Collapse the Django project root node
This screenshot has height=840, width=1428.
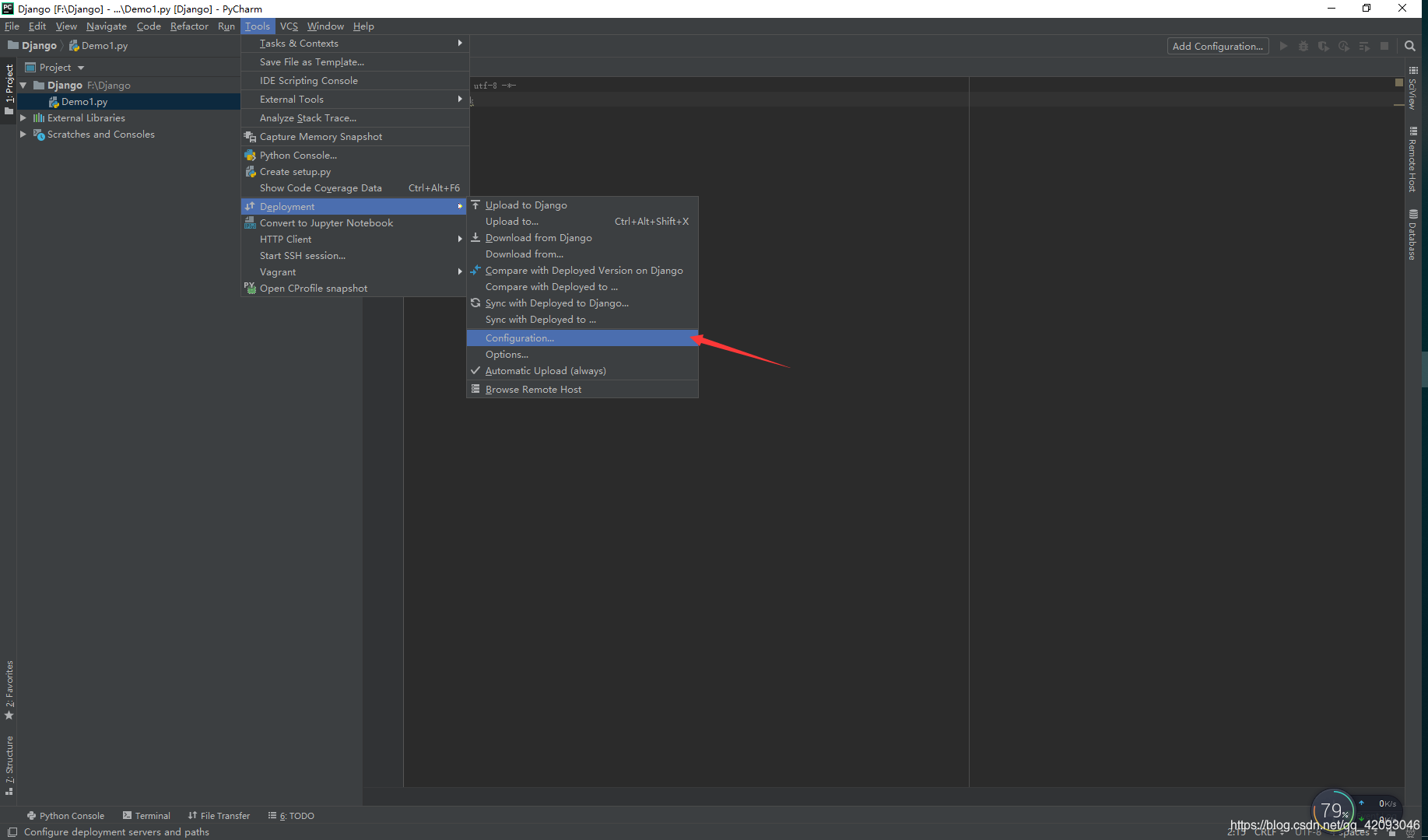coord(23,86)
